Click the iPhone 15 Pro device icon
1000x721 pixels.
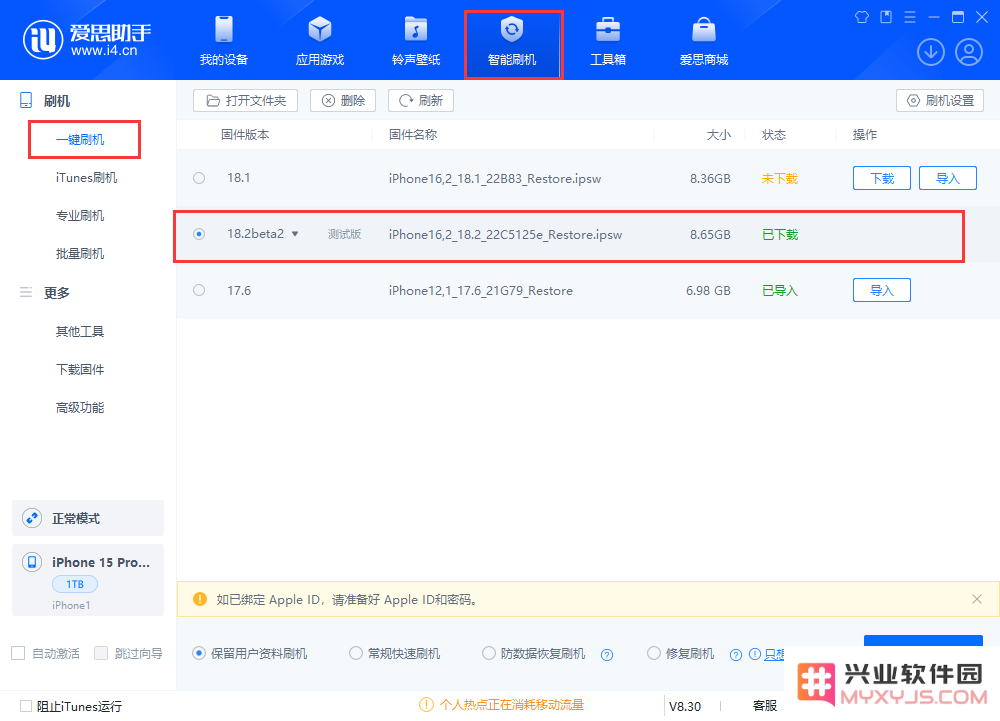(32, 562)
